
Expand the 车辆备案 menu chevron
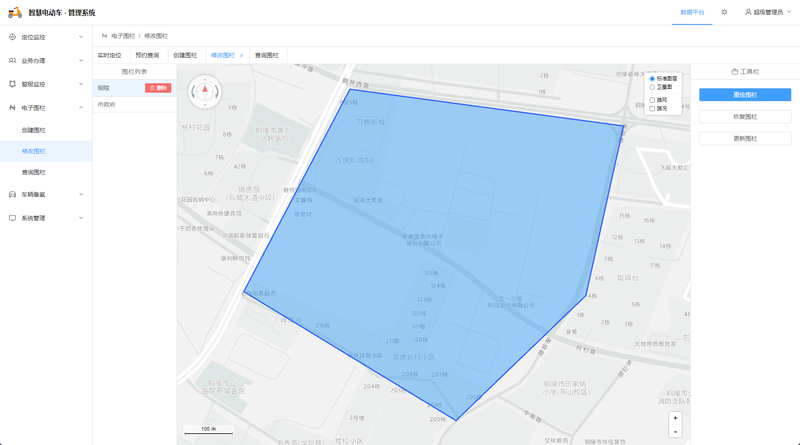click(x=81, y=194)
